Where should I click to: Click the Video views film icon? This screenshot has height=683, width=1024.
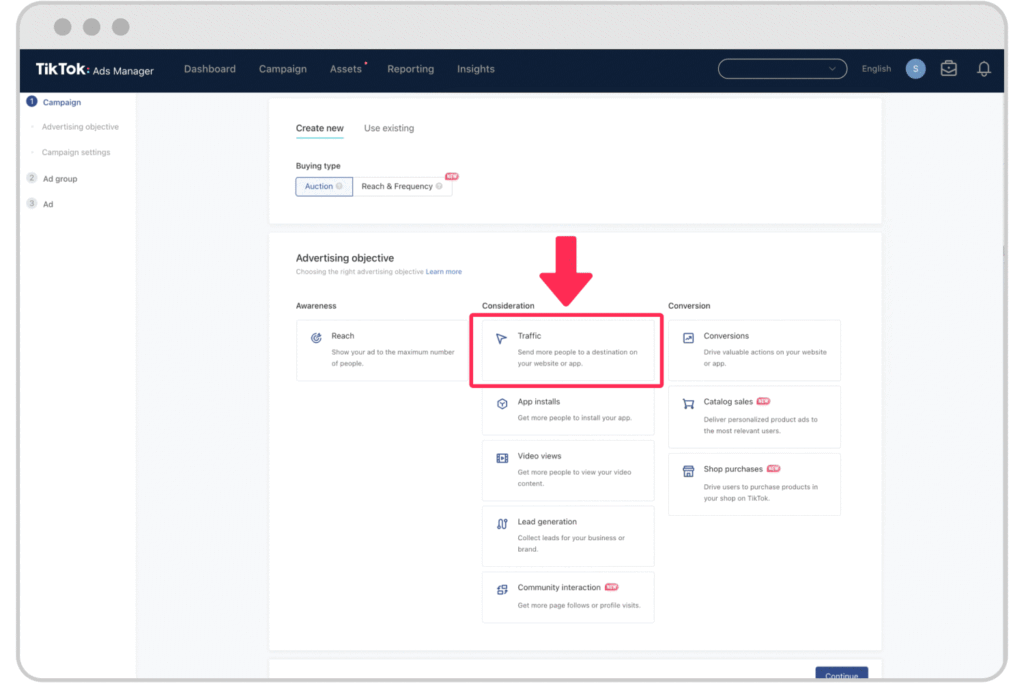coord(502,458)
